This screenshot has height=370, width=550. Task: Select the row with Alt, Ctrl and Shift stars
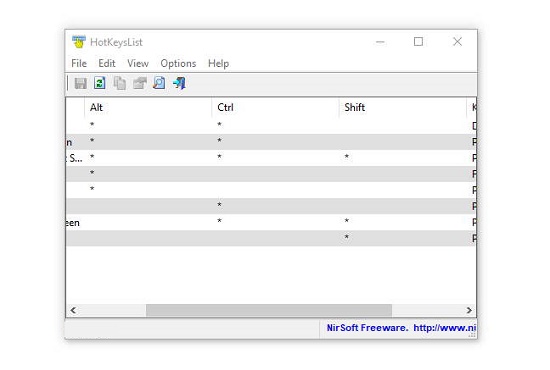tap(271, 158)
